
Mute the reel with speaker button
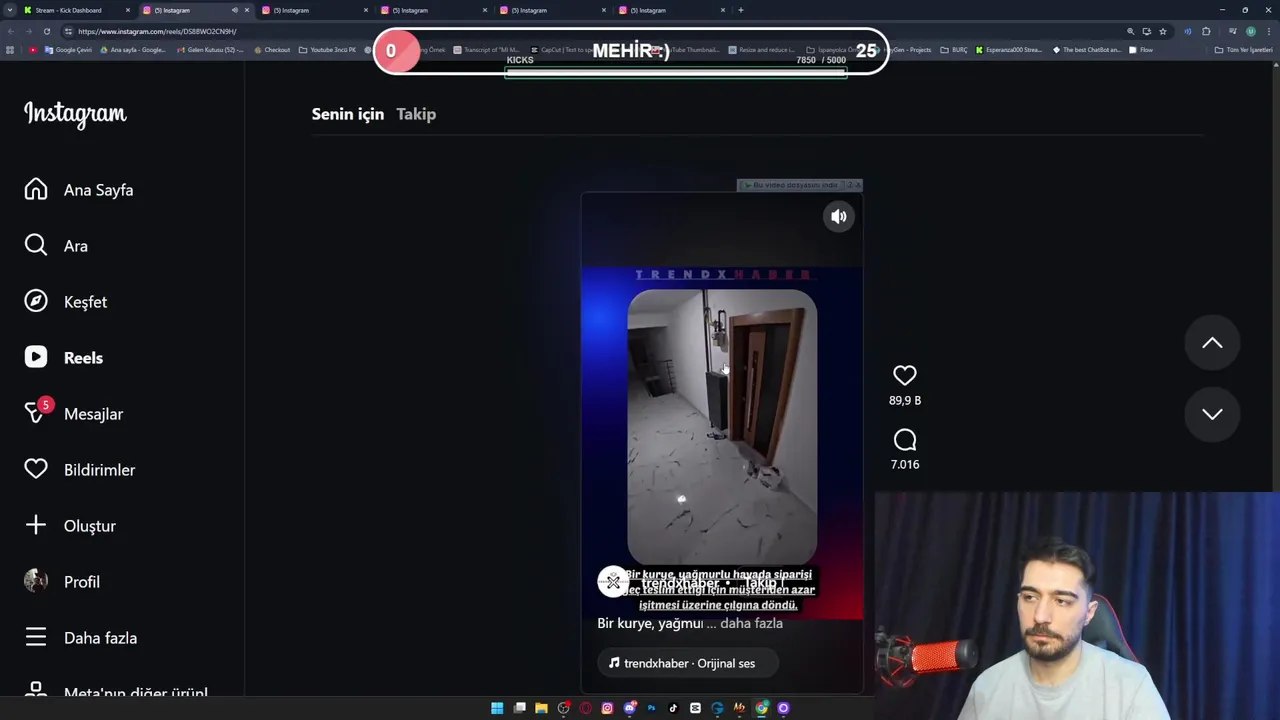[x=839, y=216]
